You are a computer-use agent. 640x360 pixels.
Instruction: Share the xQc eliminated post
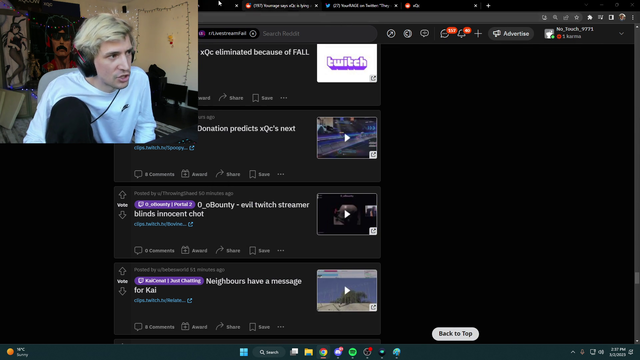pyautogui.click(x=231, y=98)
